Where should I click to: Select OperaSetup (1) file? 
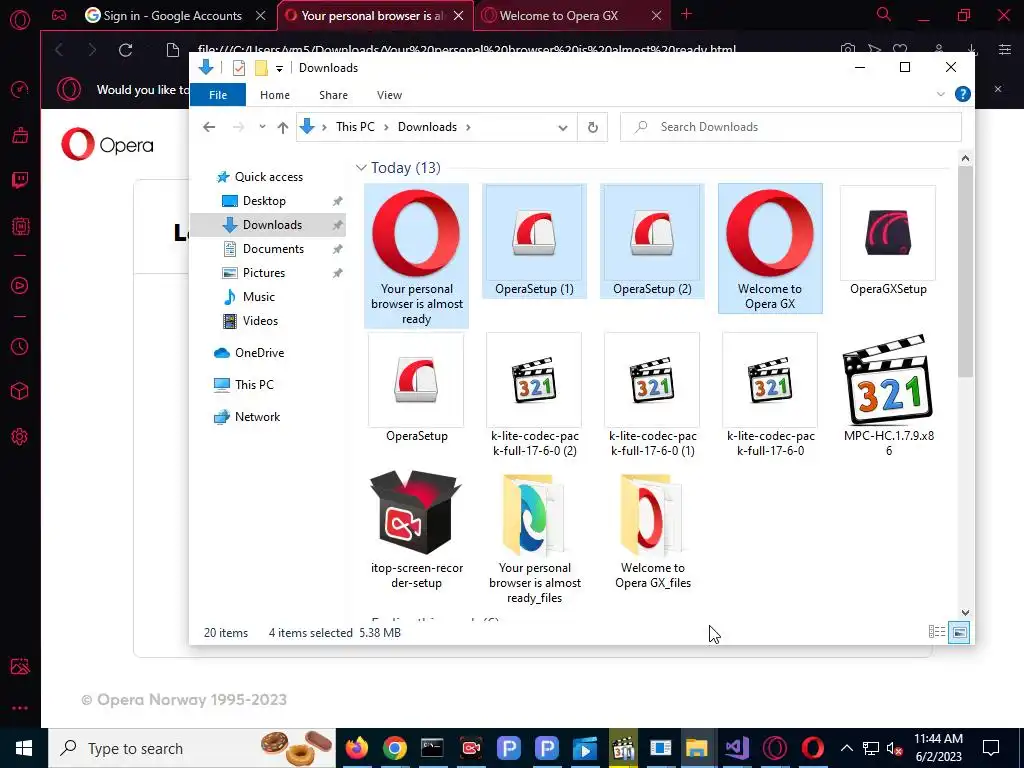tap(534, 241)
